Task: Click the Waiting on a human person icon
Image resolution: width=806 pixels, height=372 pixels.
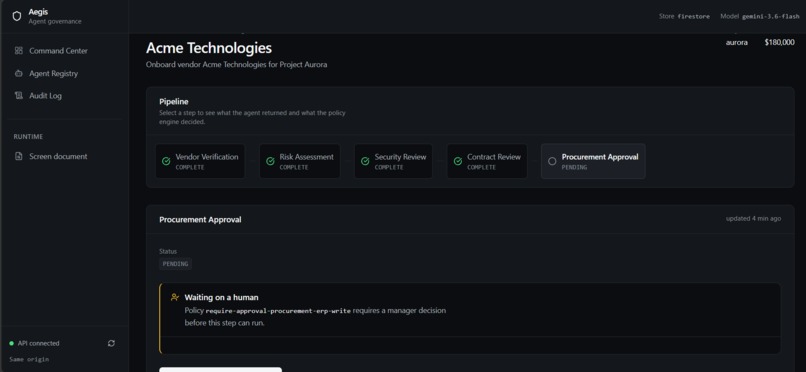Action: coord(175,297)
